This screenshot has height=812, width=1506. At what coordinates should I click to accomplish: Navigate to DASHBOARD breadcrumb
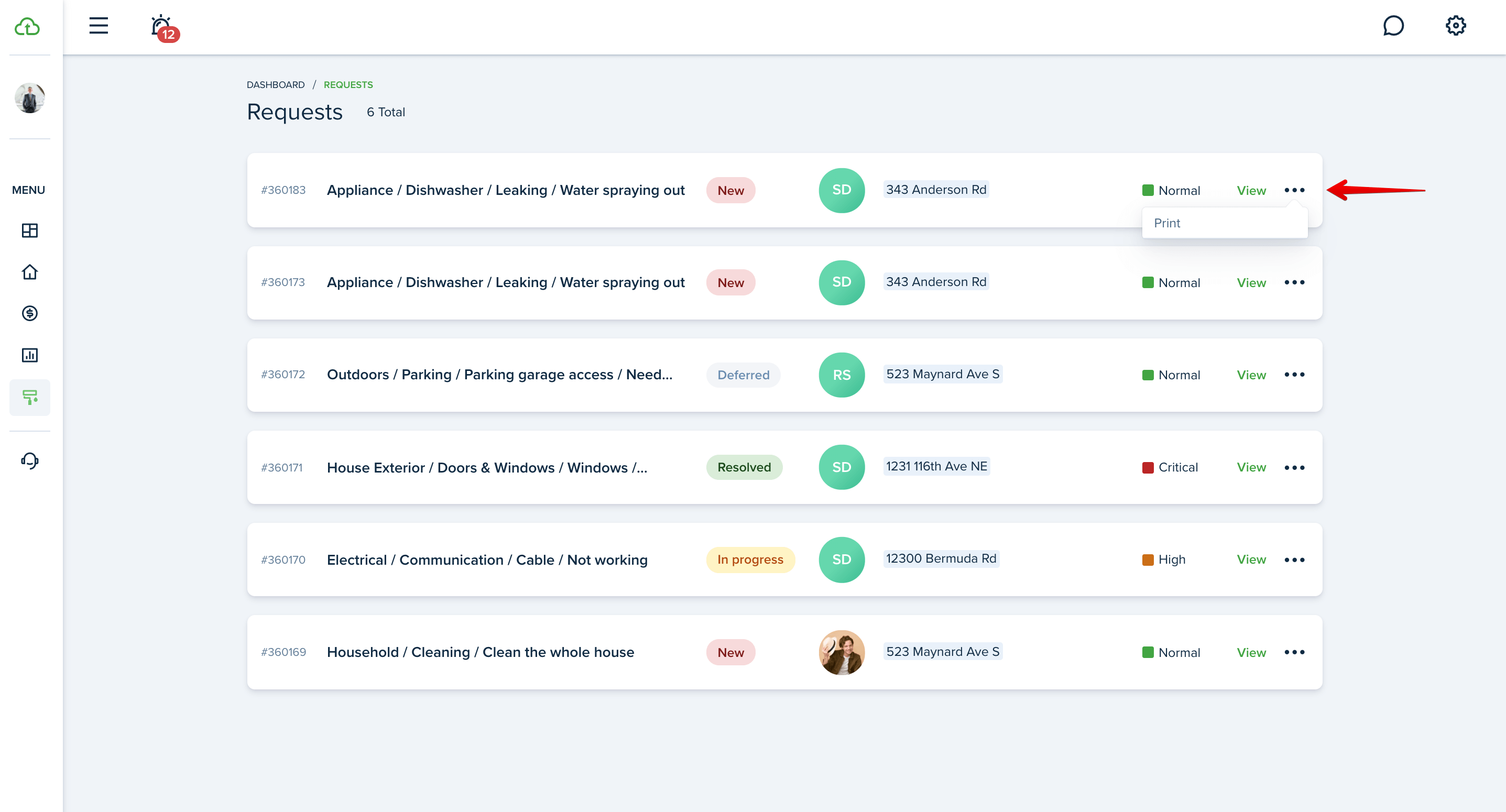pos(275,85)
